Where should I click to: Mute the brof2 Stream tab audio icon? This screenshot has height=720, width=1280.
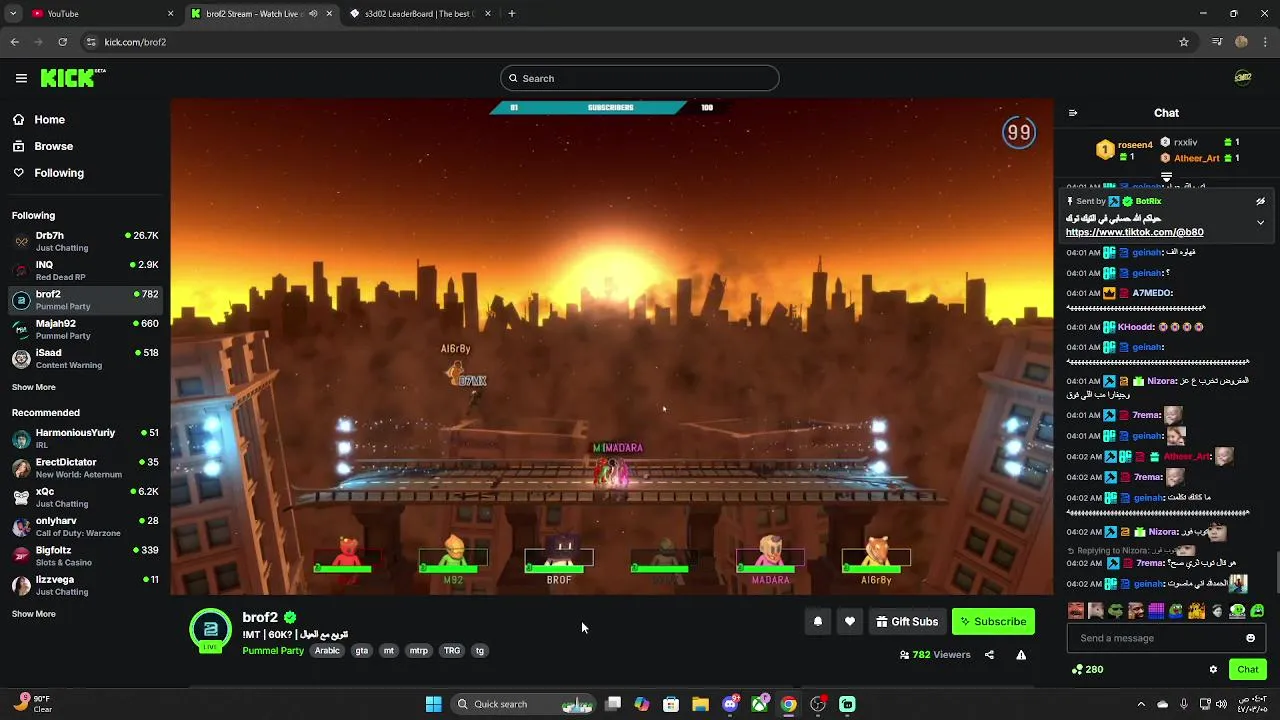tap(313, 14)
